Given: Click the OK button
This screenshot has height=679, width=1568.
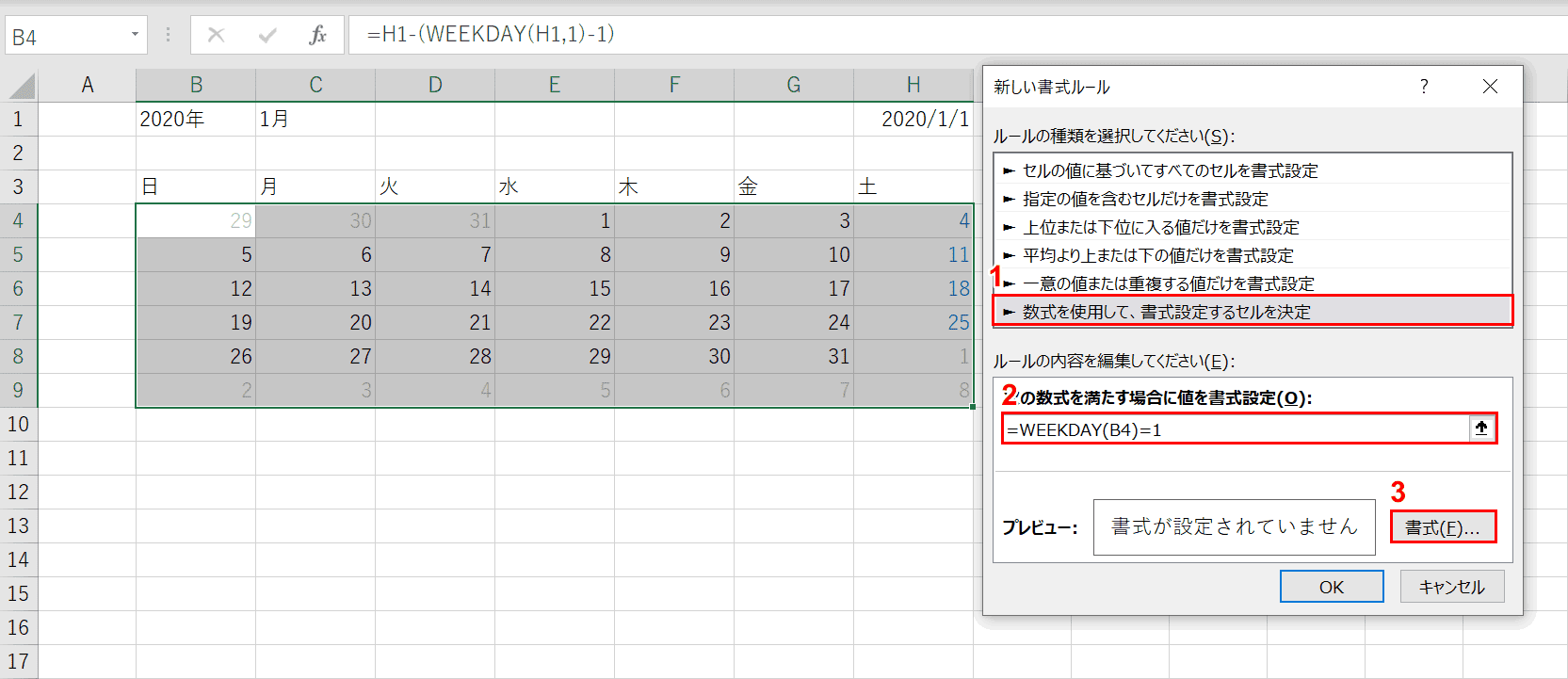Looking at the screenshot, I should click(1332, 587).
